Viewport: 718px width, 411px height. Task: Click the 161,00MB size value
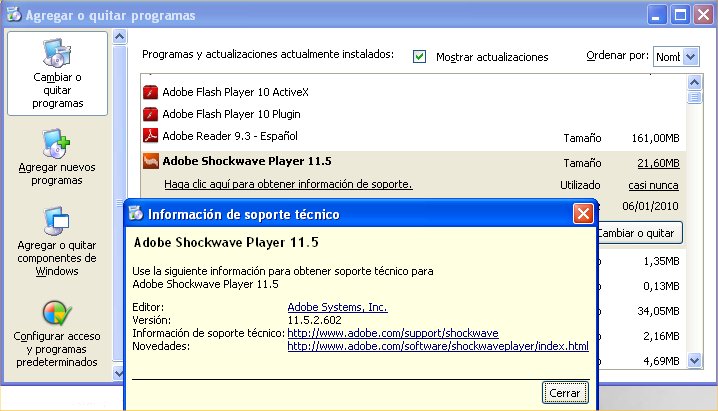655,138
